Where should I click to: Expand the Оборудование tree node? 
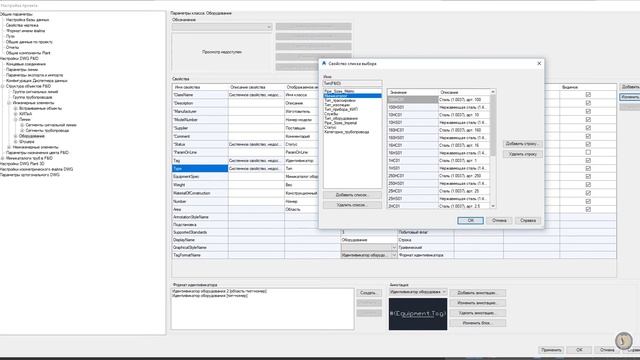tap(16, 136)
